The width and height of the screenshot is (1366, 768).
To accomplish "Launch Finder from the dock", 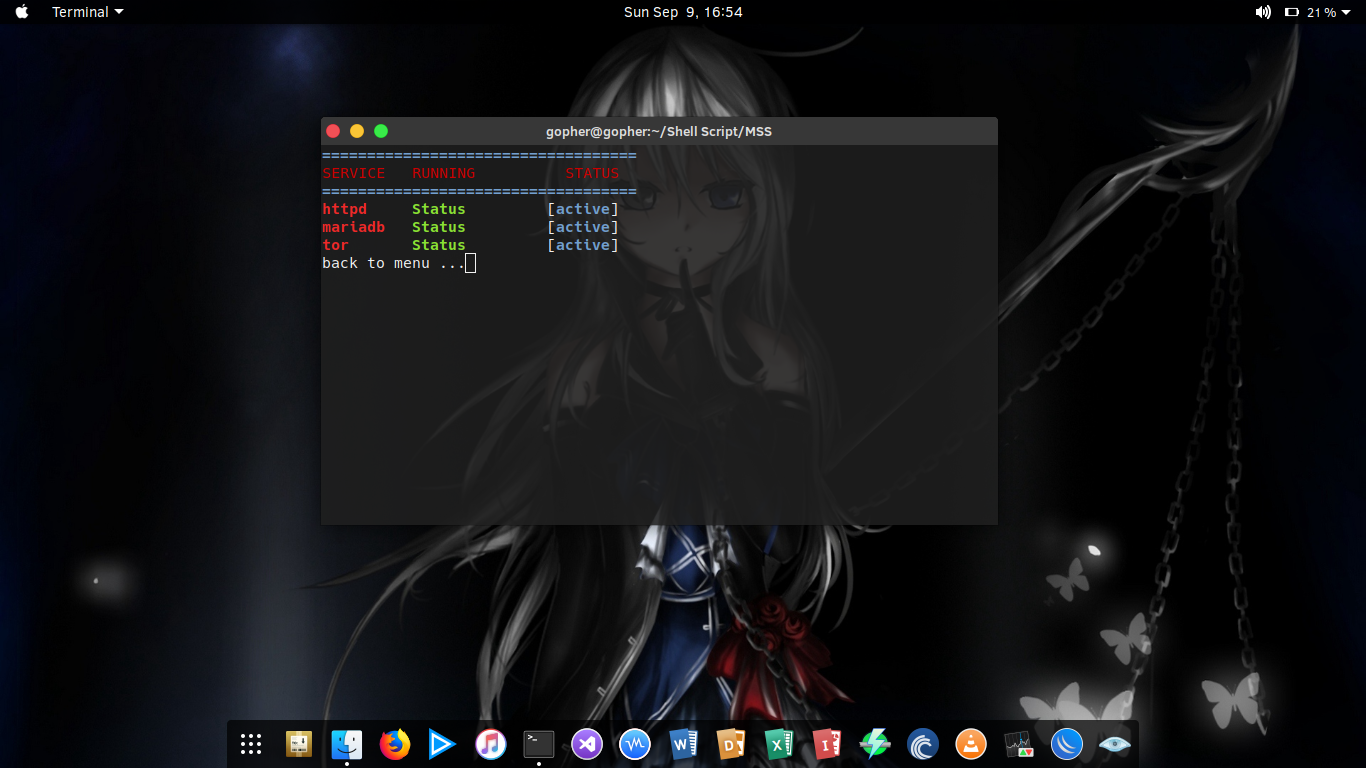I will pyautogui.click(x=347, y=744).
